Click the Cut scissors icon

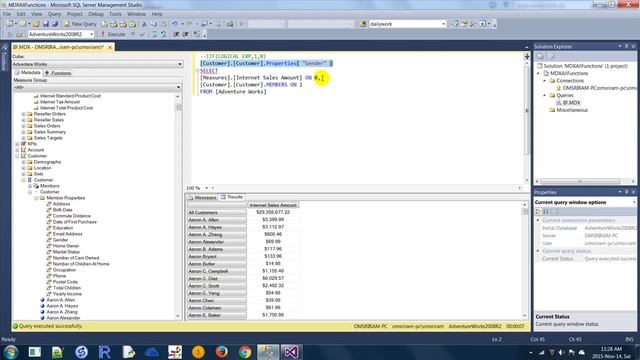(x=144, y=24)
